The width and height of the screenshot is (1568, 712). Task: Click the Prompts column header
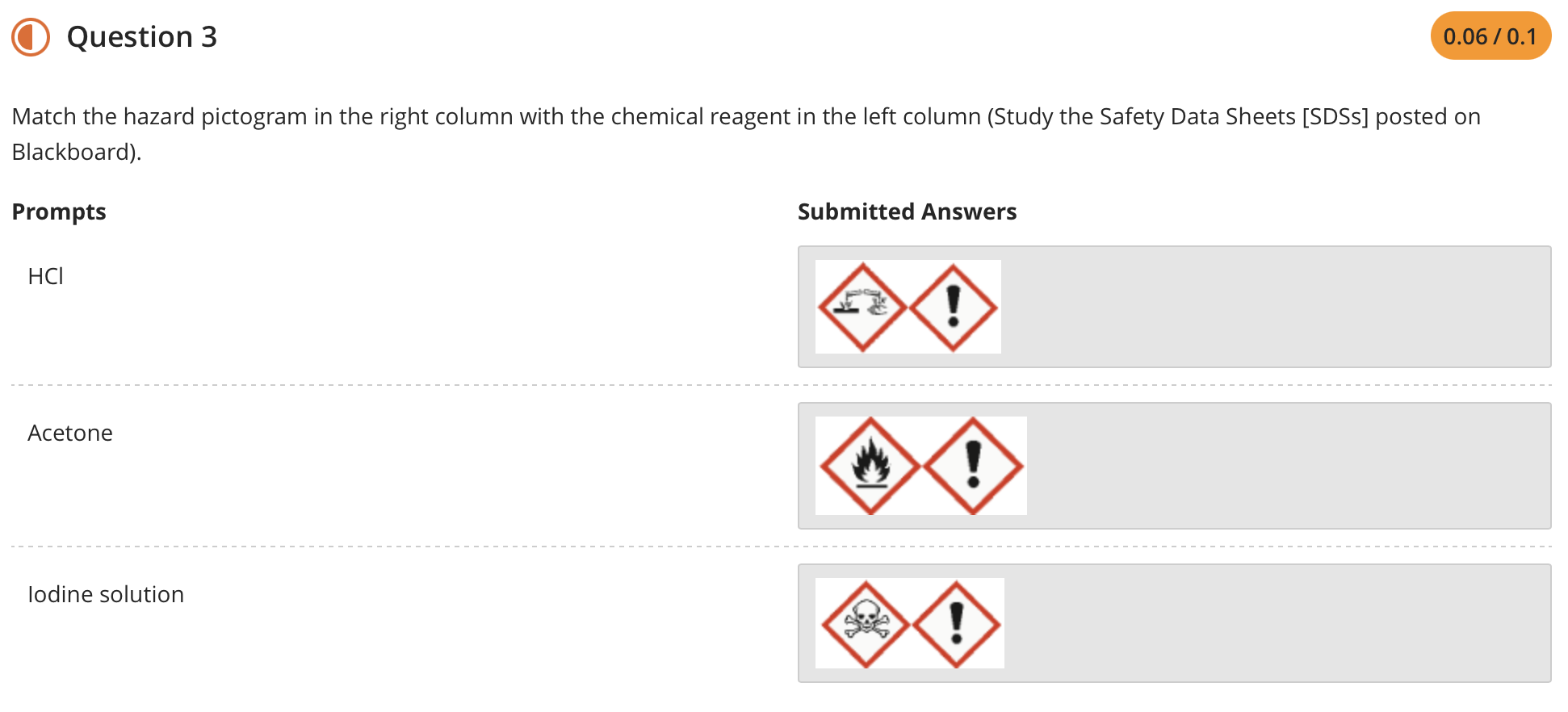point(58,211)
